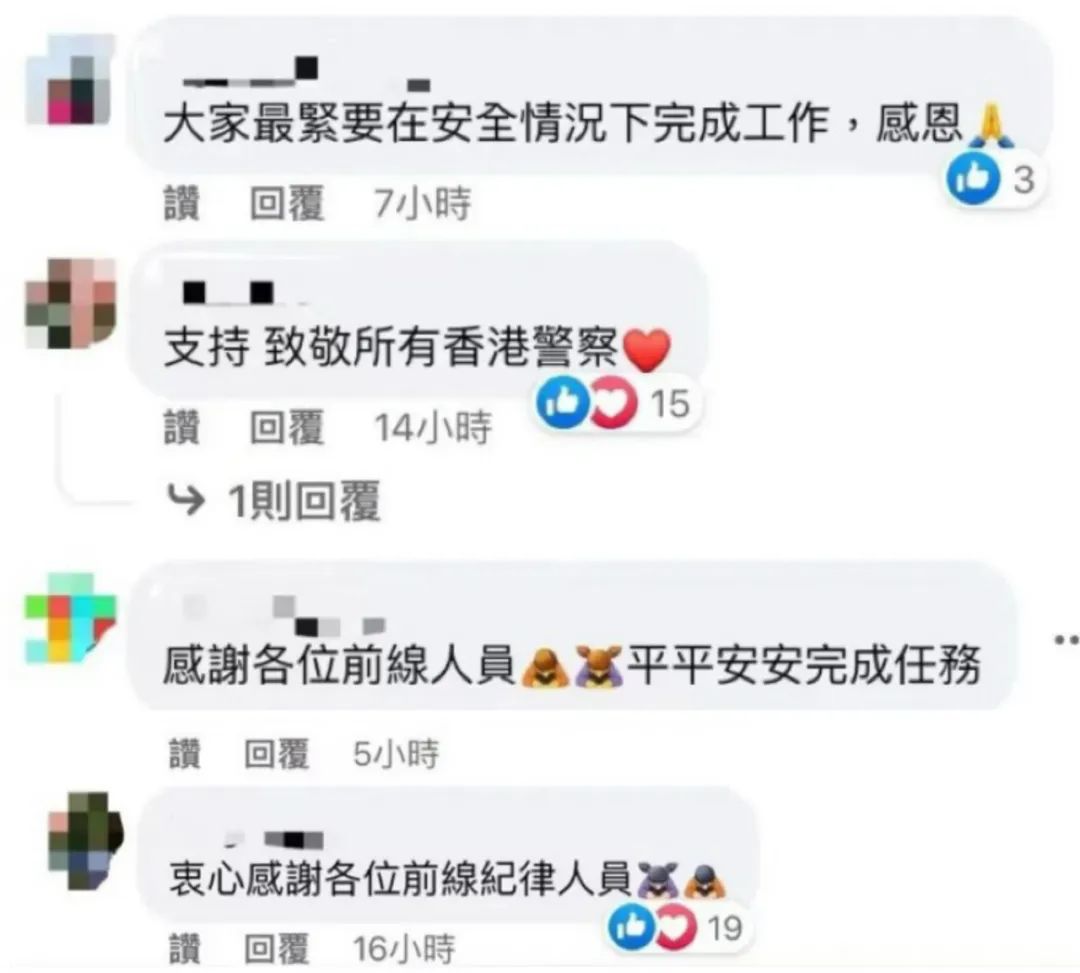Image resolution: width=1080 pixels, height=973 pixels.
Task: Click the 14小時 timestamp link
Action: 433,427
